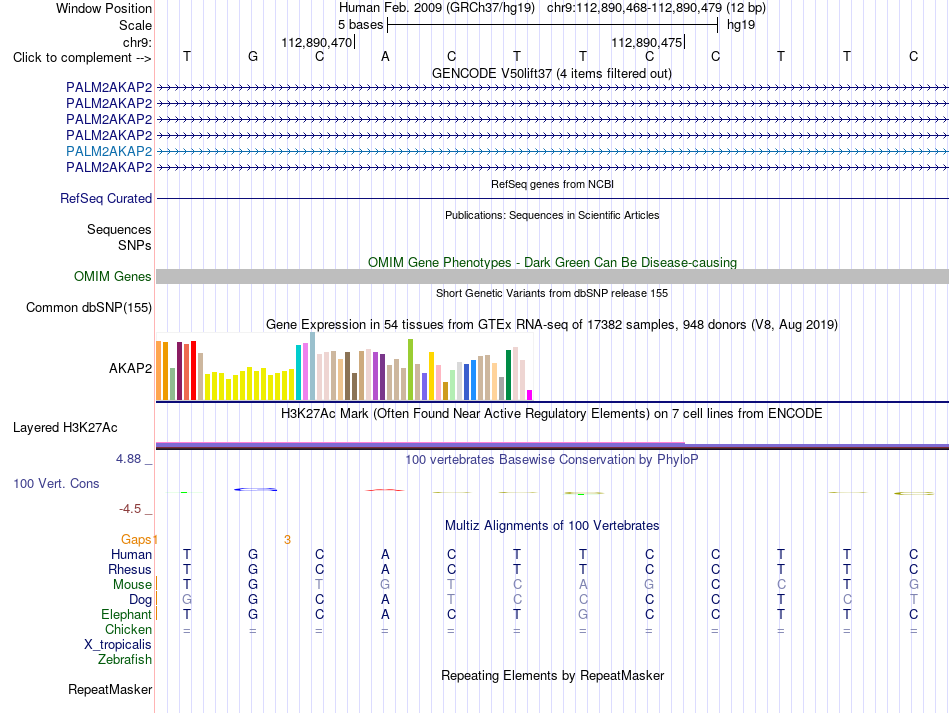The width and height of the screenshot is (950, 713).
Task: Click the Layered H3K27Ac signal bar
Action: (x=552, y=446)
